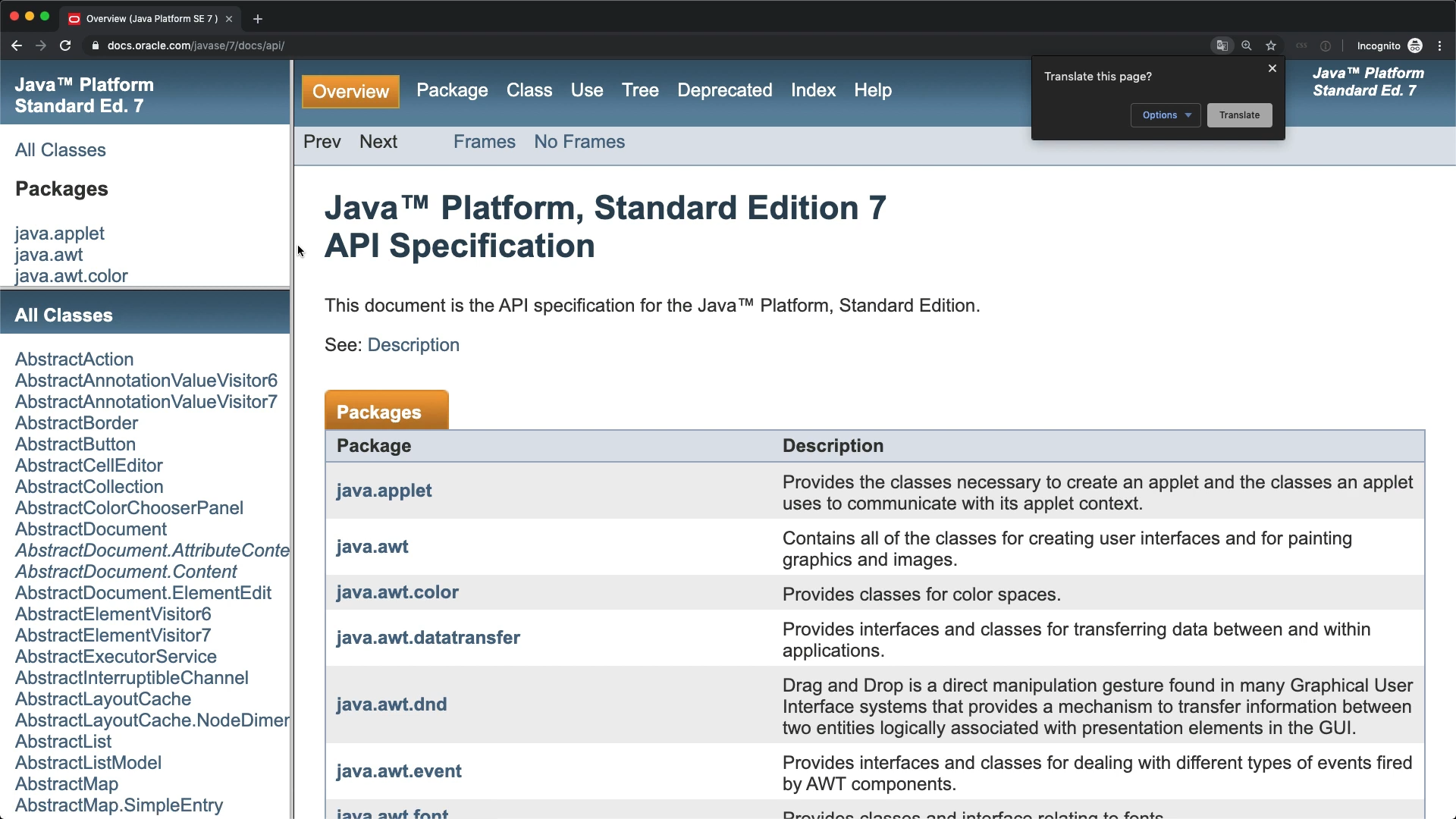
Task: Dismiss the translate popup with X
Action: coord(1272,68)
